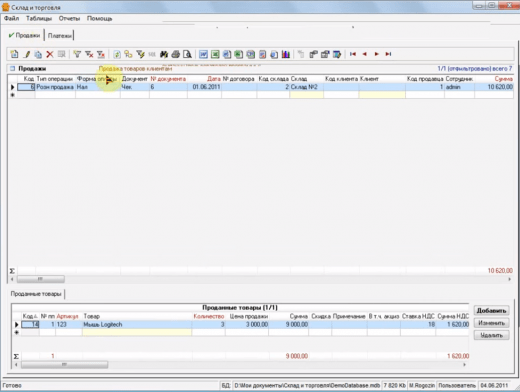Image resolution: width=520 pixels, height=392 pixels.
Task: Click the Ставка НДС column header
Action: (418, 316)
